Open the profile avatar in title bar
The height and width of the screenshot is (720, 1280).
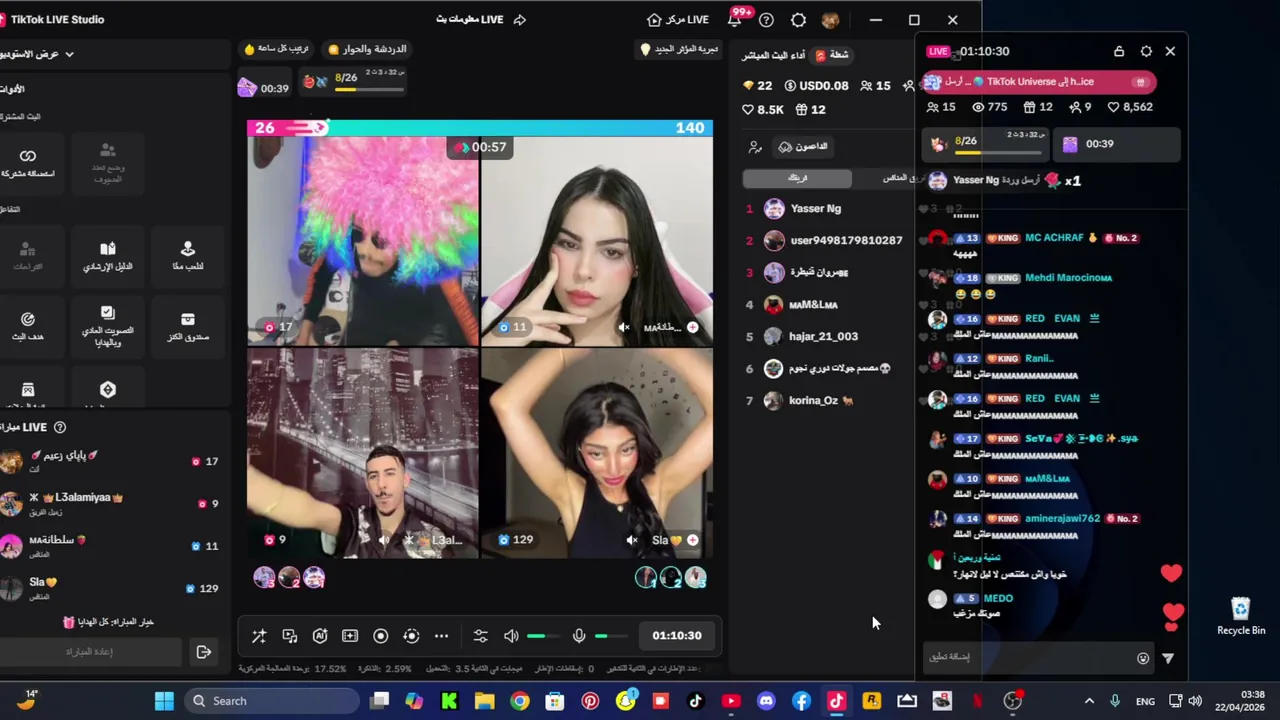[x=830, y=20]
